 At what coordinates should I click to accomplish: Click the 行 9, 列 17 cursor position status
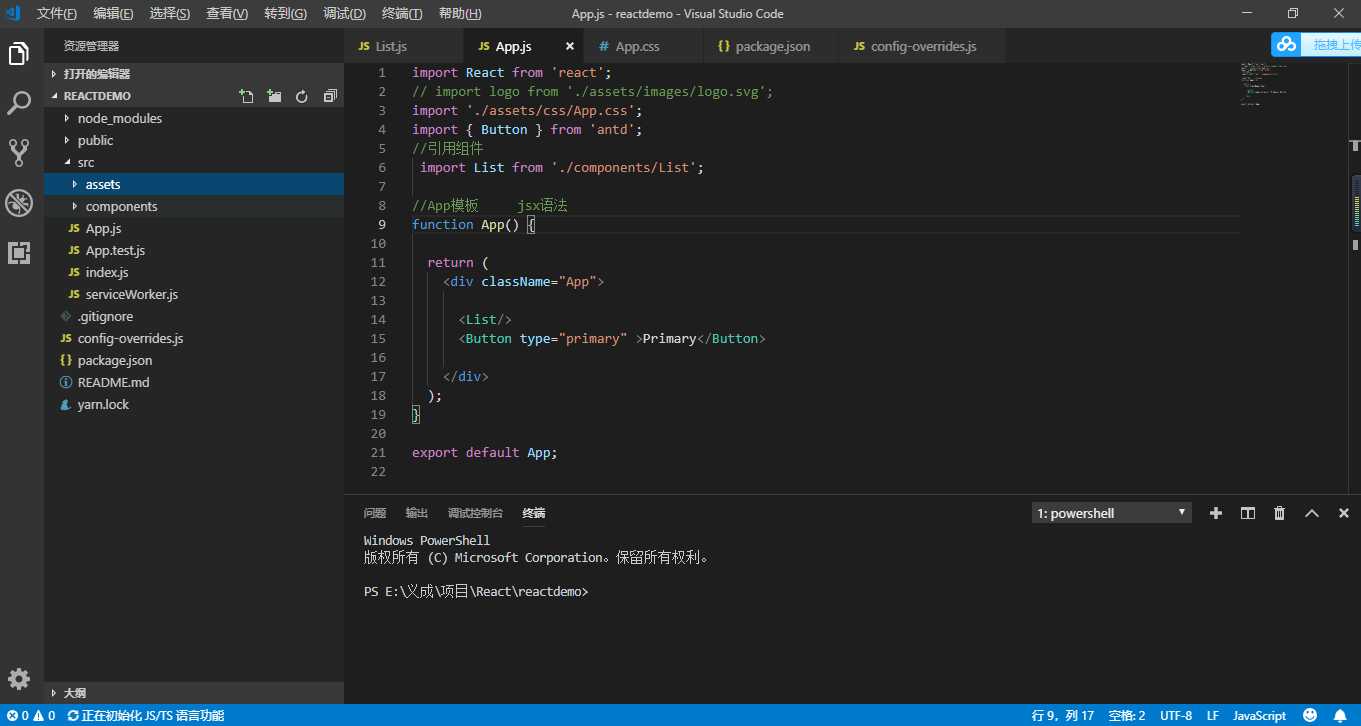click(x=1062, y=715)
